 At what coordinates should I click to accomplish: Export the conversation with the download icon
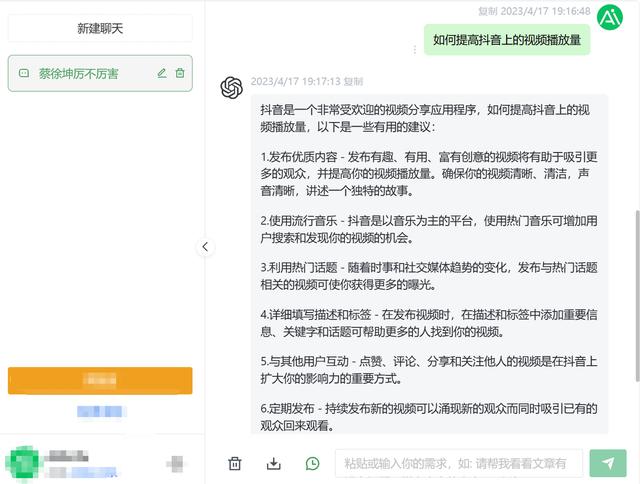274,463
